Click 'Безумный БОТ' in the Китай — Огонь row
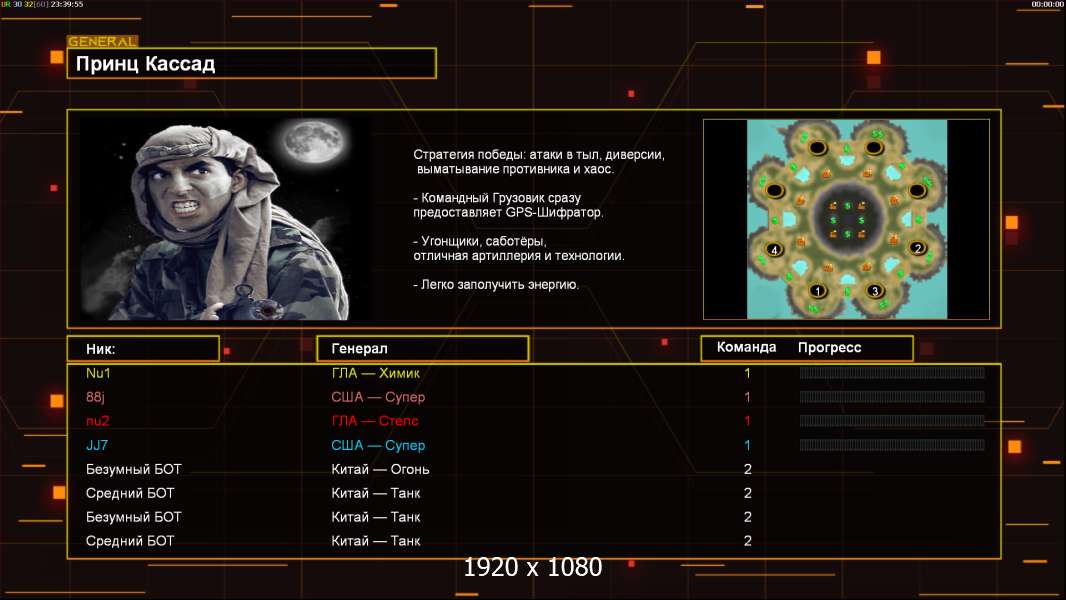The width and height of the screenshot is (1066, 600). (x=133, y=469)
